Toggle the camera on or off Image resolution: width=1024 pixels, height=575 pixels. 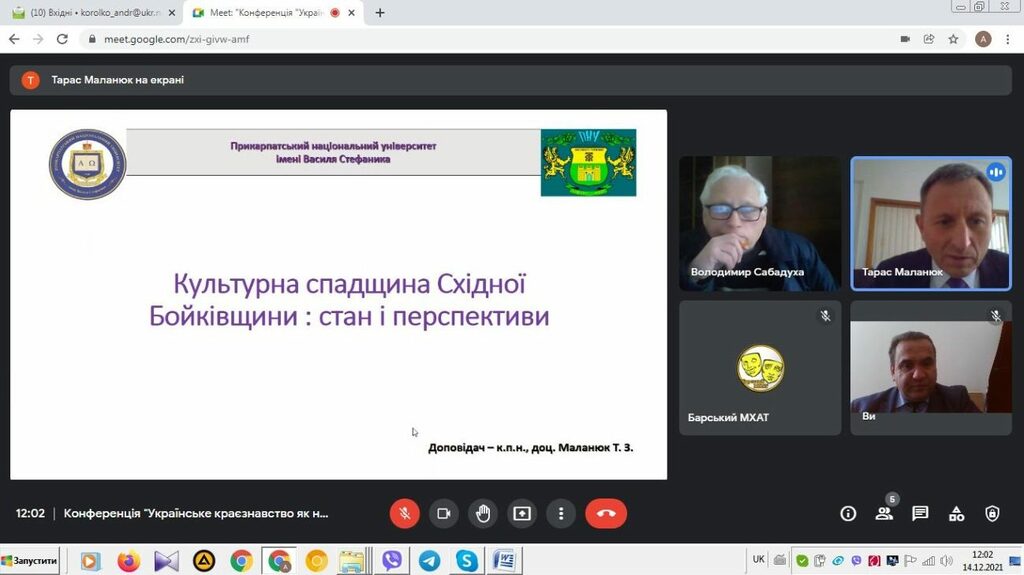(x=443, y=513)
